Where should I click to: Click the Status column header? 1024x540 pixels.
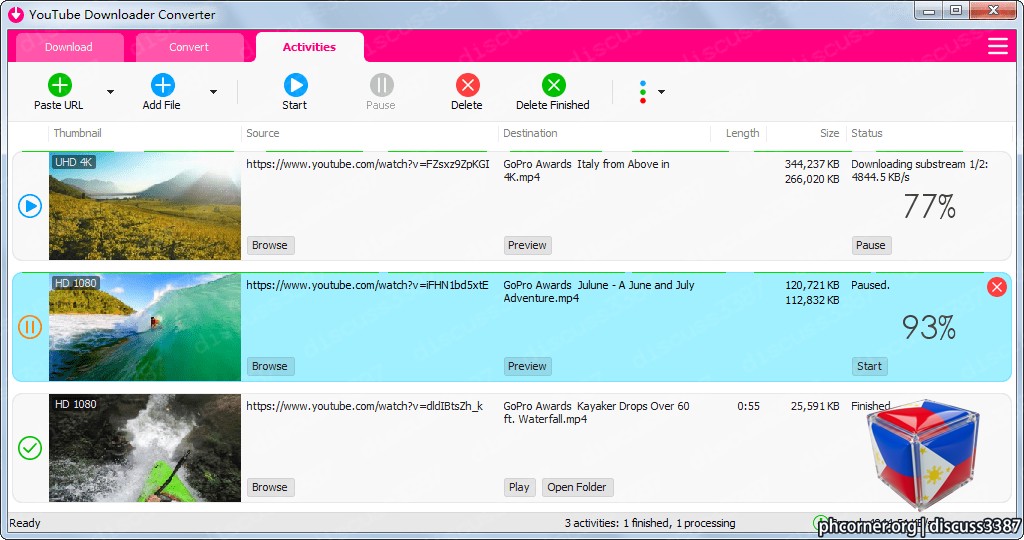tap(867, 133)
